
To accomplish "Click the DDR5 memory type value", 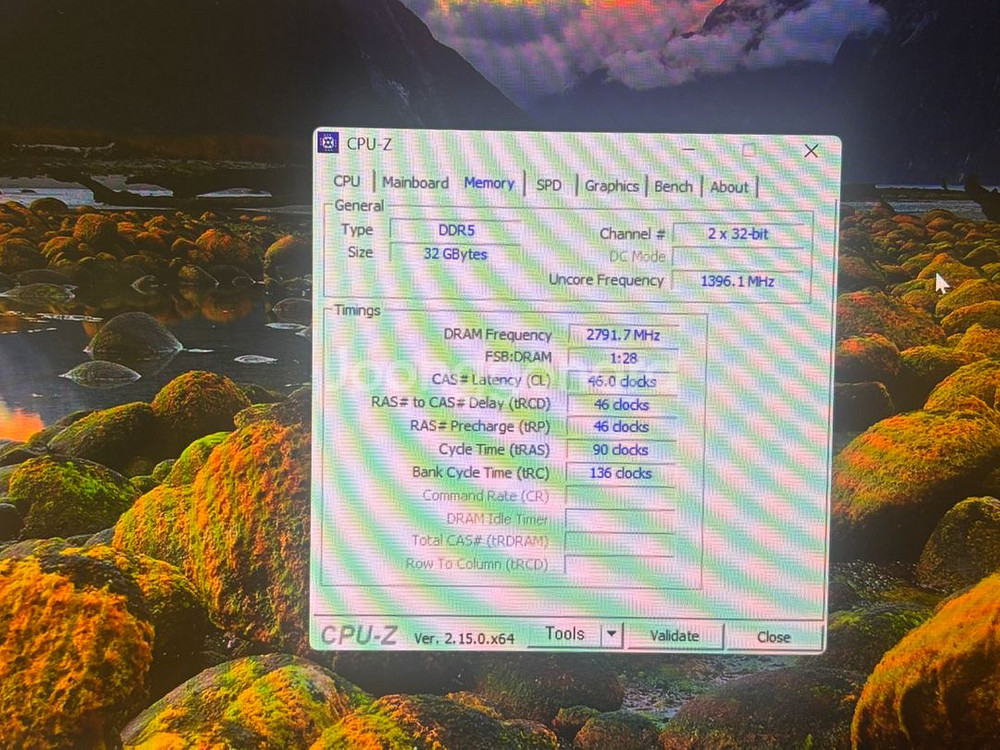I will (x=455, y=230).
